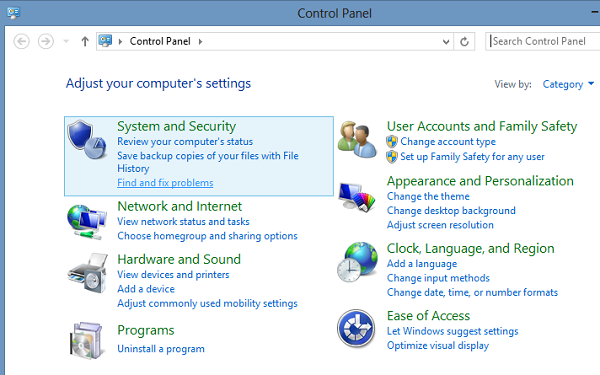Viewport: 600px width, 375px height.
Task: Open the System and Security shield icon
Action: tap(86, 139)
